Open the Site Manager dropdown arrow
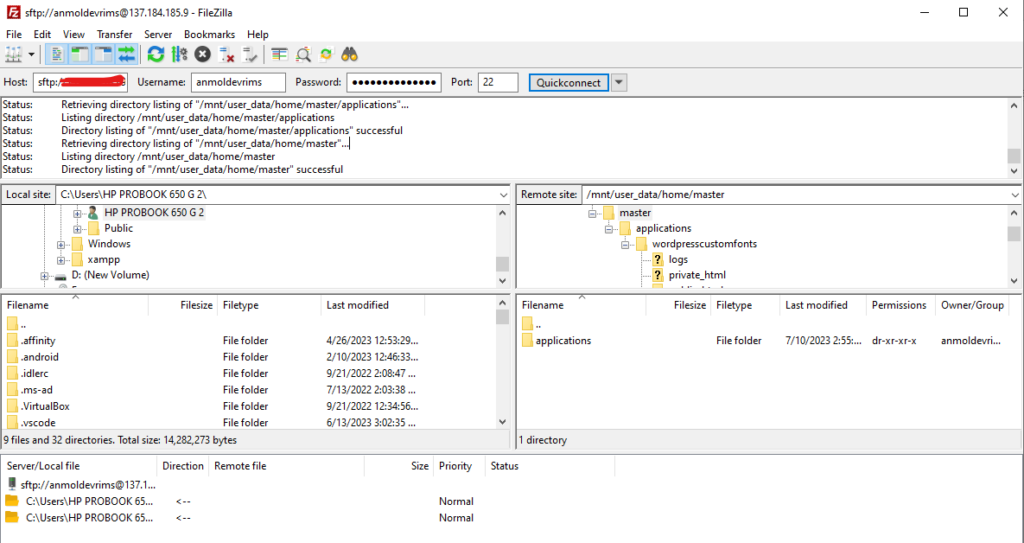 pos(31,55)
